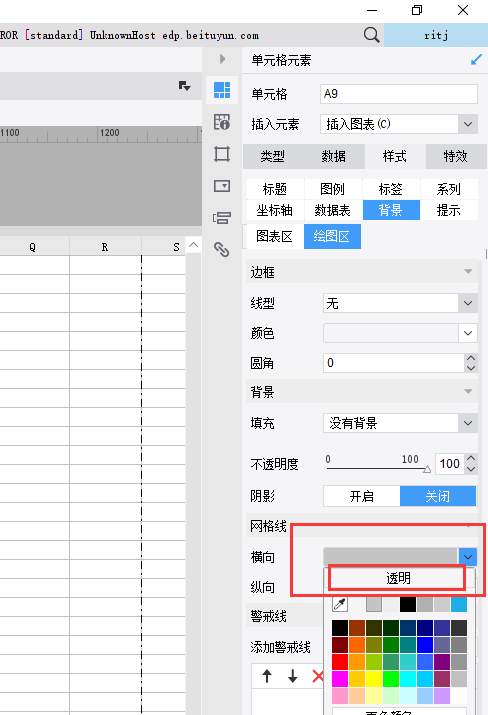488x715 pixels.
Task: Open the Cell Element panel icon (blue grid)
Action: [222, 90]
